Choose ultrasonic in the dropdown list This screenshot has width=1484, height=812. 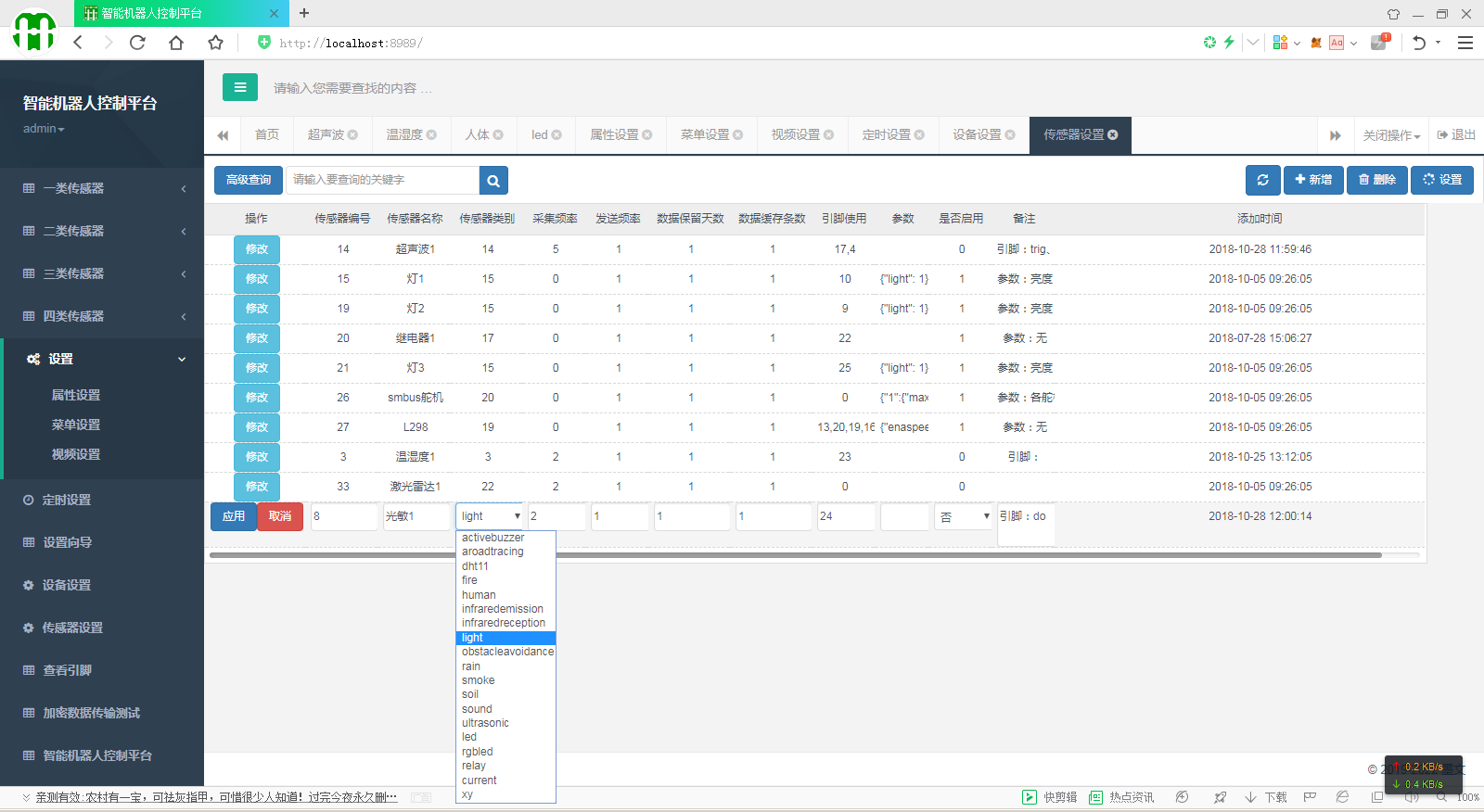tap(505, 723)
